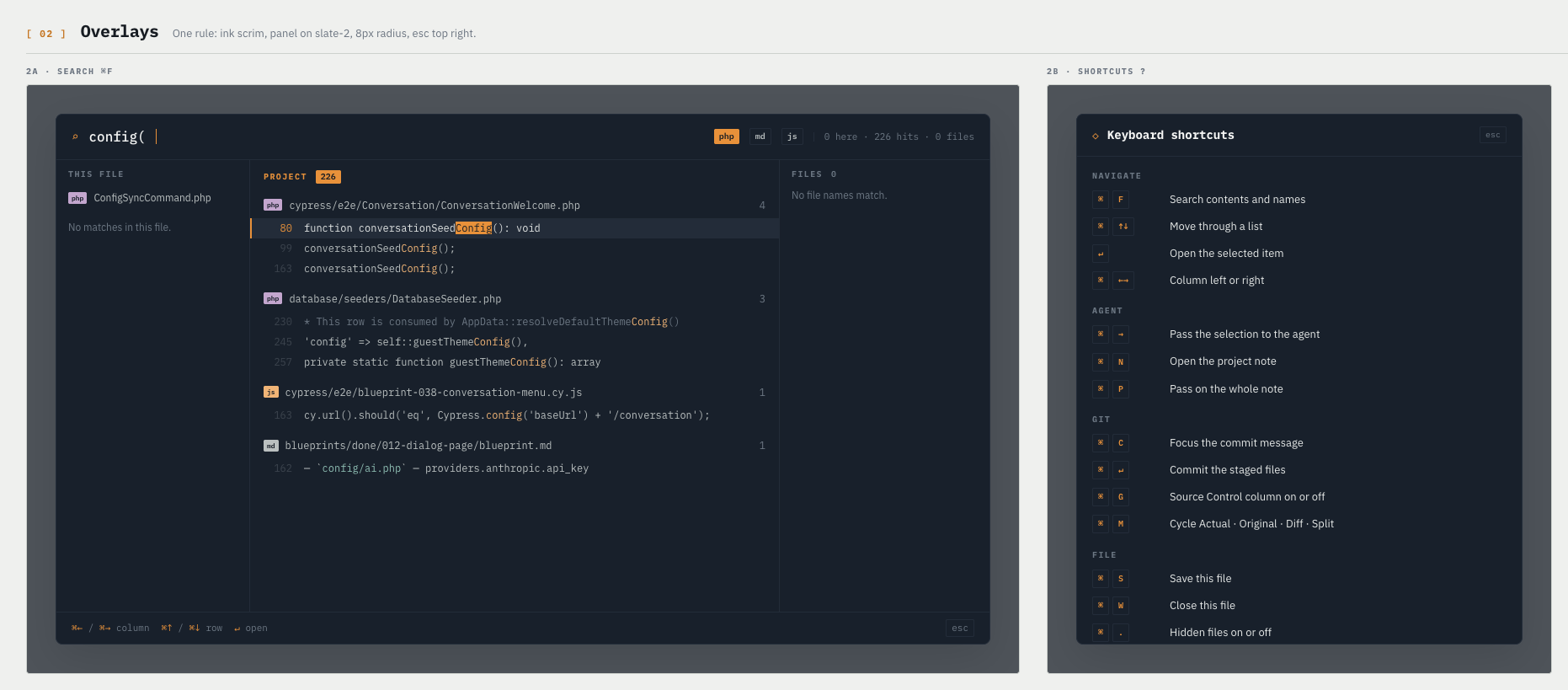Click C key for Focus the commit message
Viewport: 1568px width, 690px height.
pyautogui.click(x=1121, y=443)
